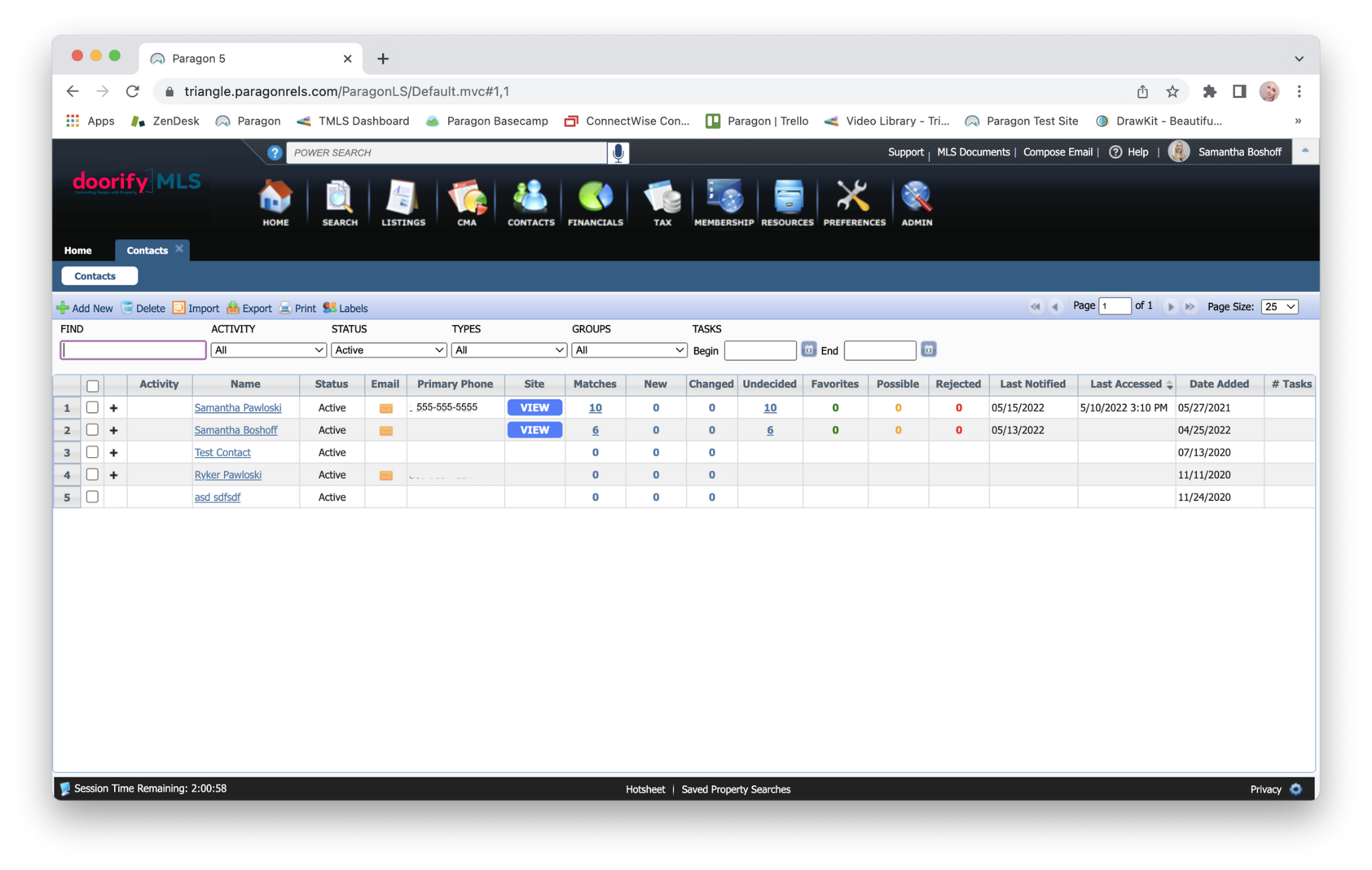Open the Listings module icon

[x=403, y=203]
